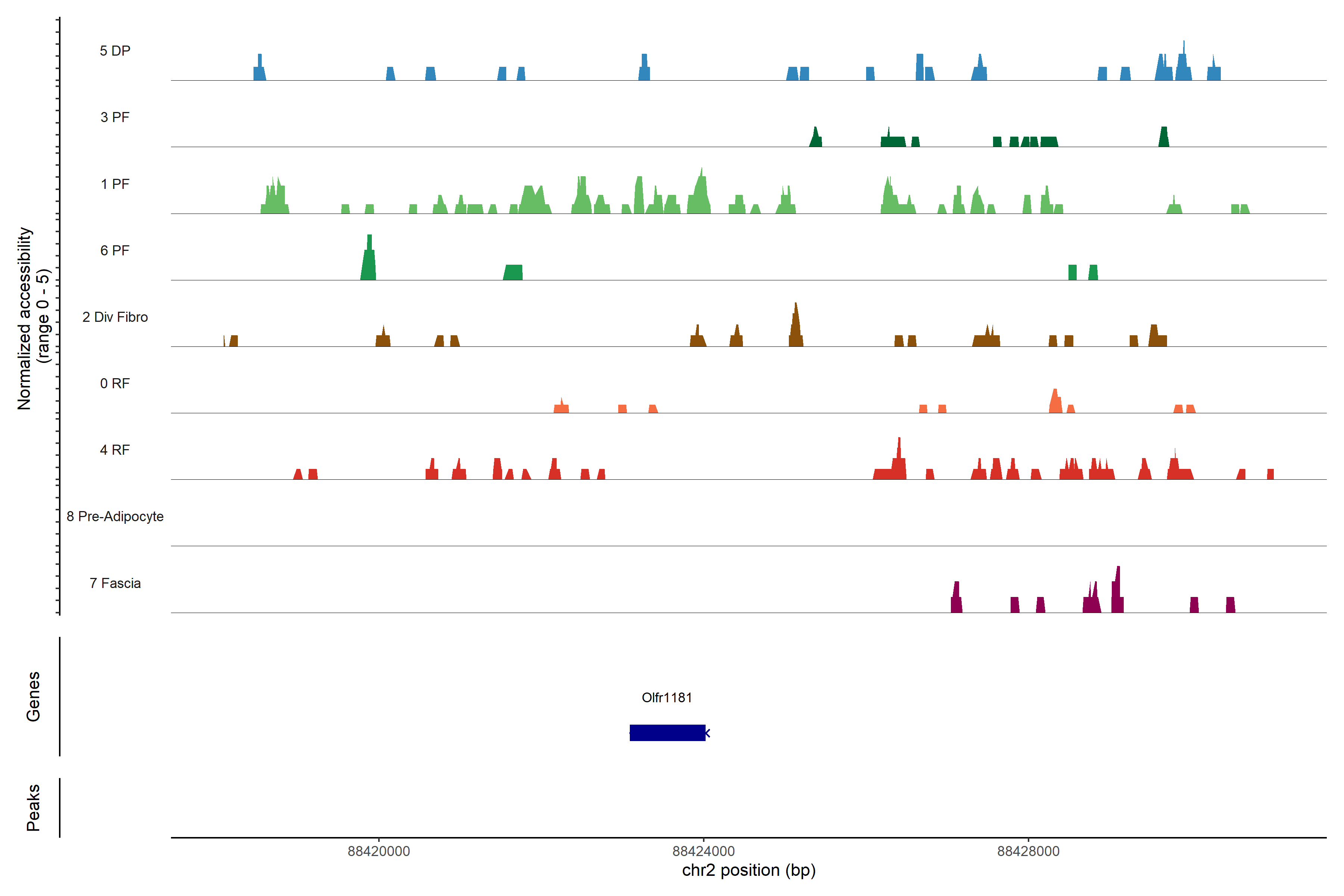The width and height of the screenshot is (1344, 896).
Task: Click the 6 PF track label
Action: tap(115, 250)
